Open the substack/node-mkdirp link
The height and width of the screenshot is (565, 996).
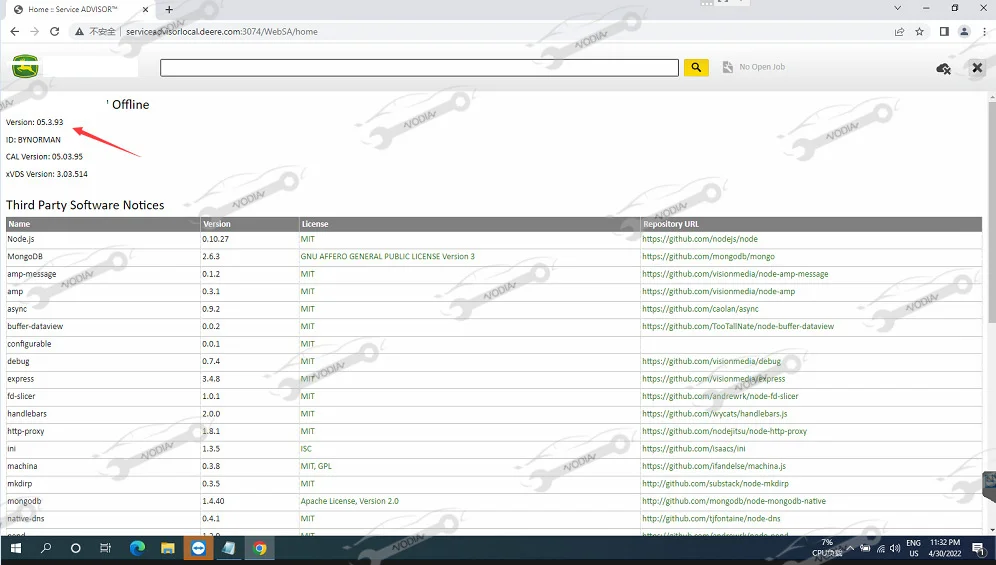pyautogui.click(x=715, y=484)
